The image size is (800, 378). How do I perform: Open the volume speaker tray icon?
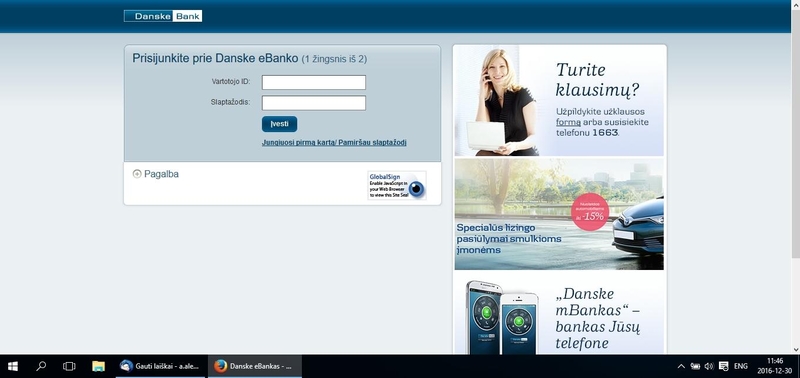click(x=709, y=366)
